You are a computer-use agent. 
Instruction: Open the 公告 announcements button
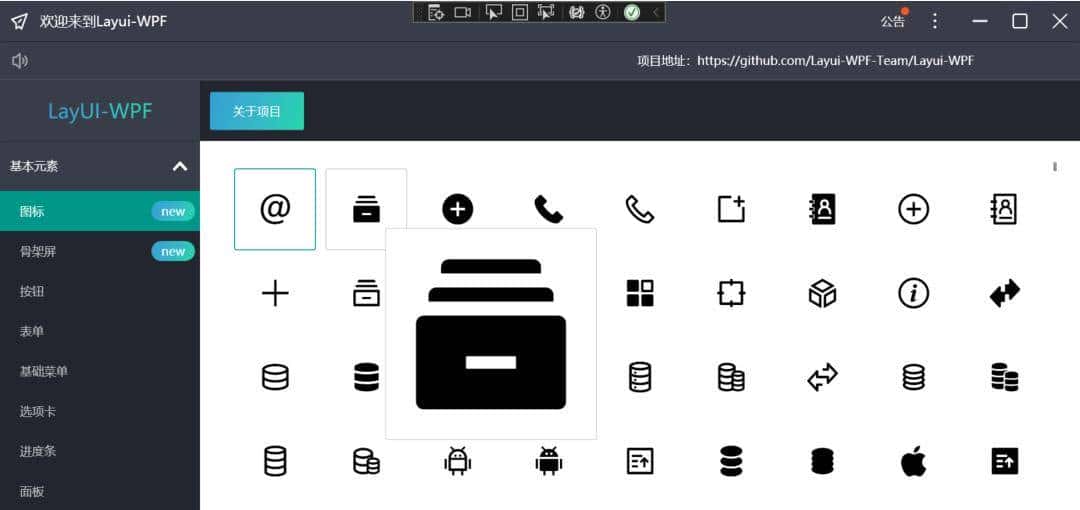[893, 21]
